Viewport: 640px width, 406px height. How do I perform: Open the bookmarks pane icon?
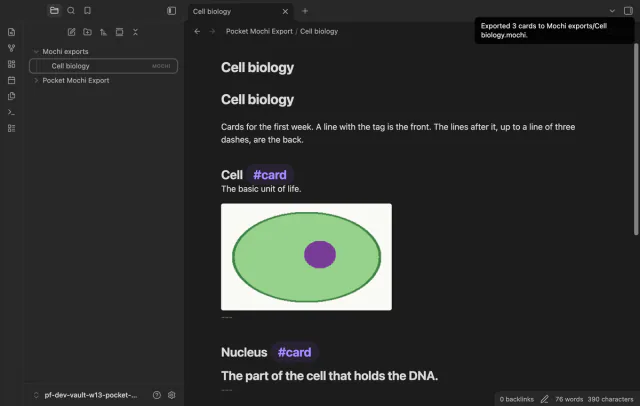(x=87, y=11)
